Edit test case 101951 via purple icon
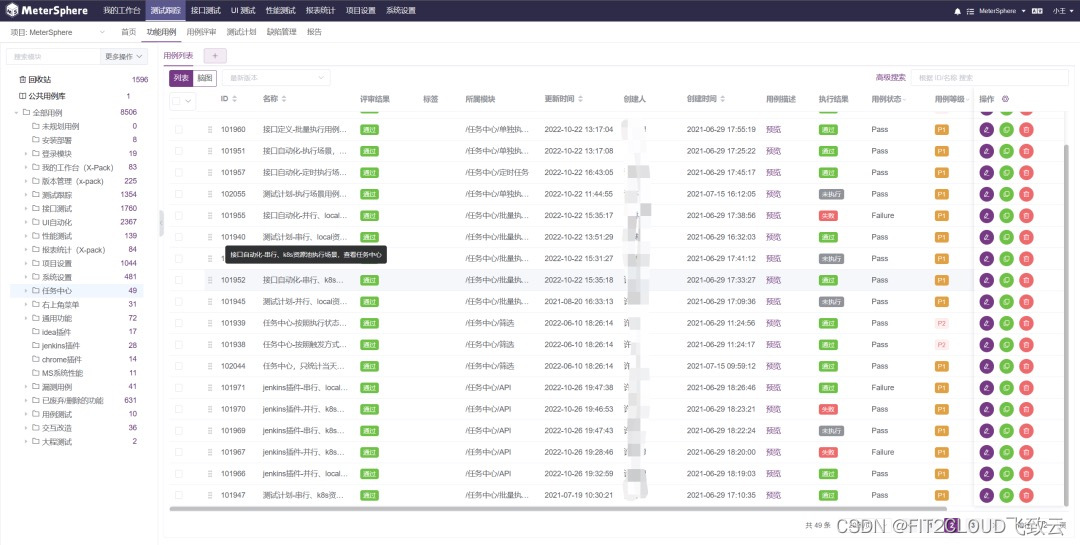Viewport: 1080px width, 545px height. [986, 151]
